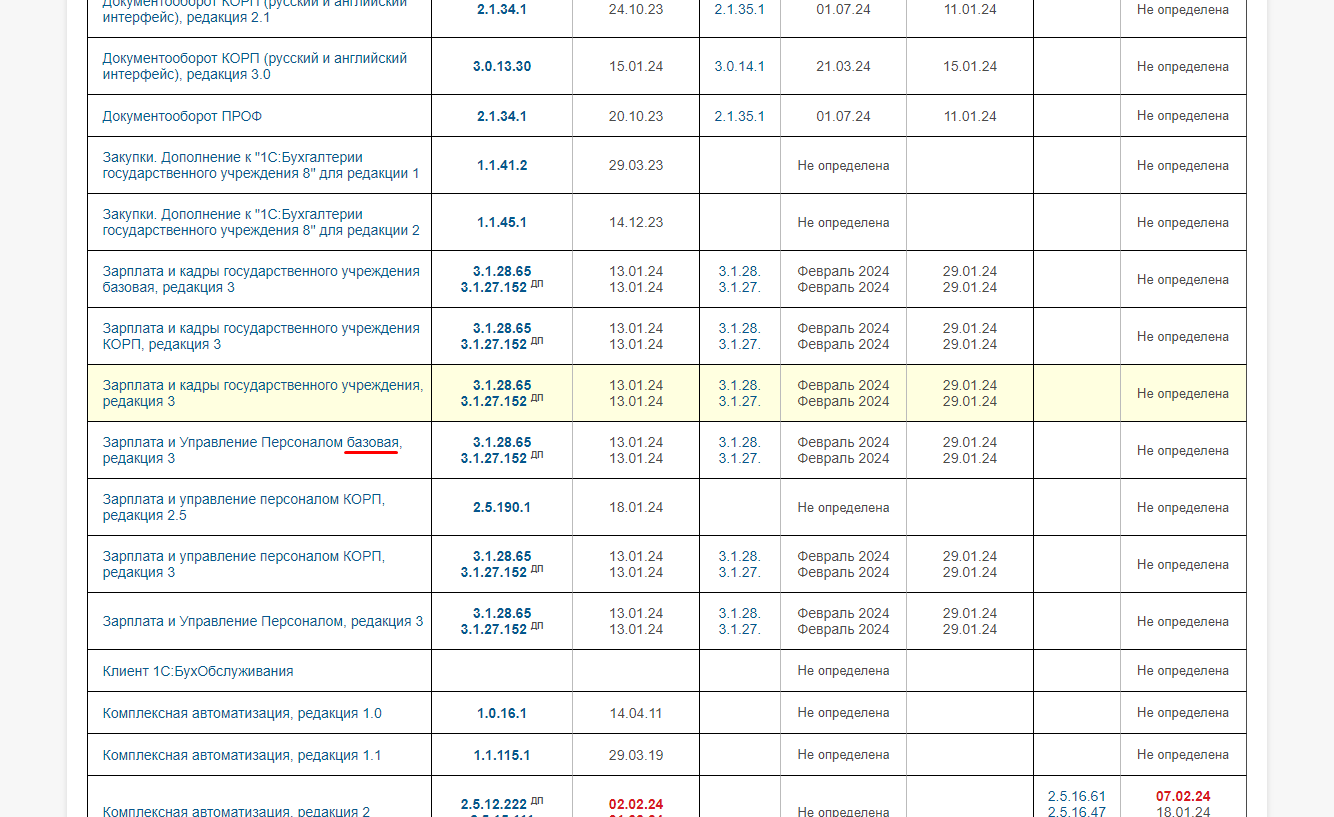Open Комплексная автоматизация, редакция 2 link

coord(236,811)
